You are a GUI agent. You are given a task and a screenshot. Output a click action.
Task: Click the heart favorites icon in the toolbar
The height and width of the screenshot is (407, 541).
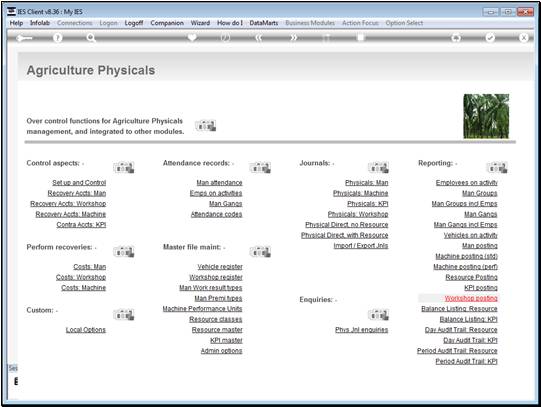coord(192,38)
